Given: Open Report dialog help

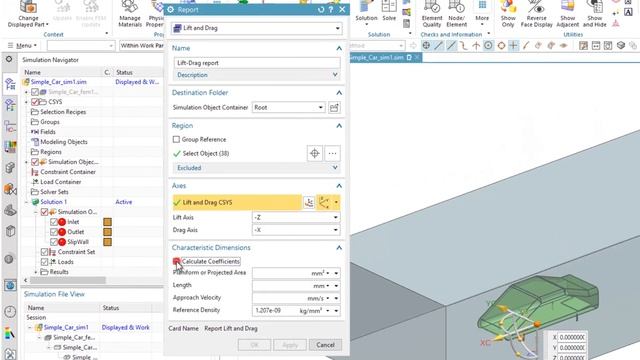Looking at the screenshot, I should (331, 9).
